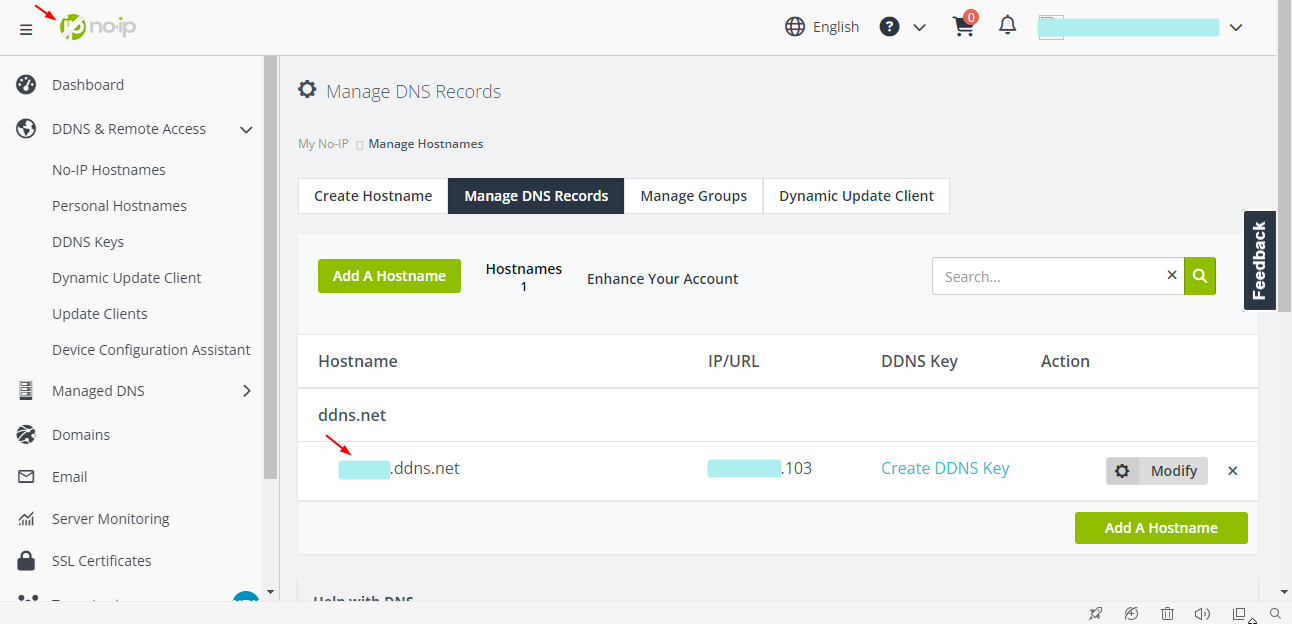Switch to the Create Hostname tab
The width and height of the screenshot is (1292, 624).
click(373, 196)
